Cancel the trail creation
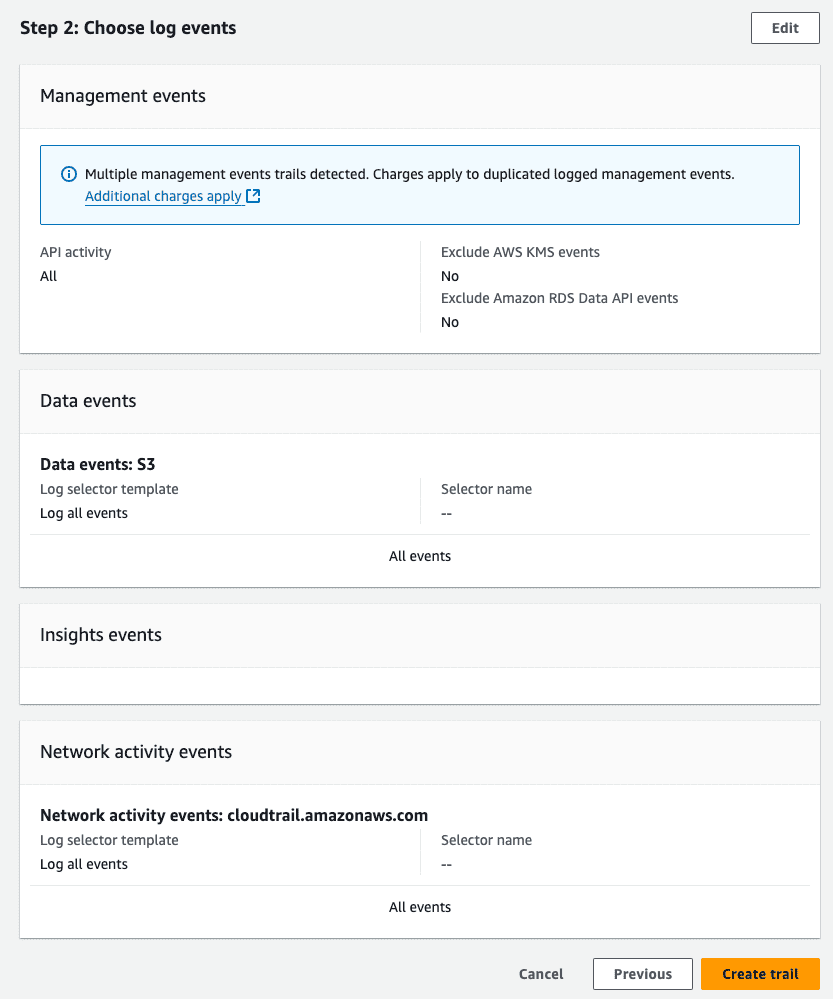Viewport: 833px width, 999px height. pyautogui.click(x=540, y=973)
